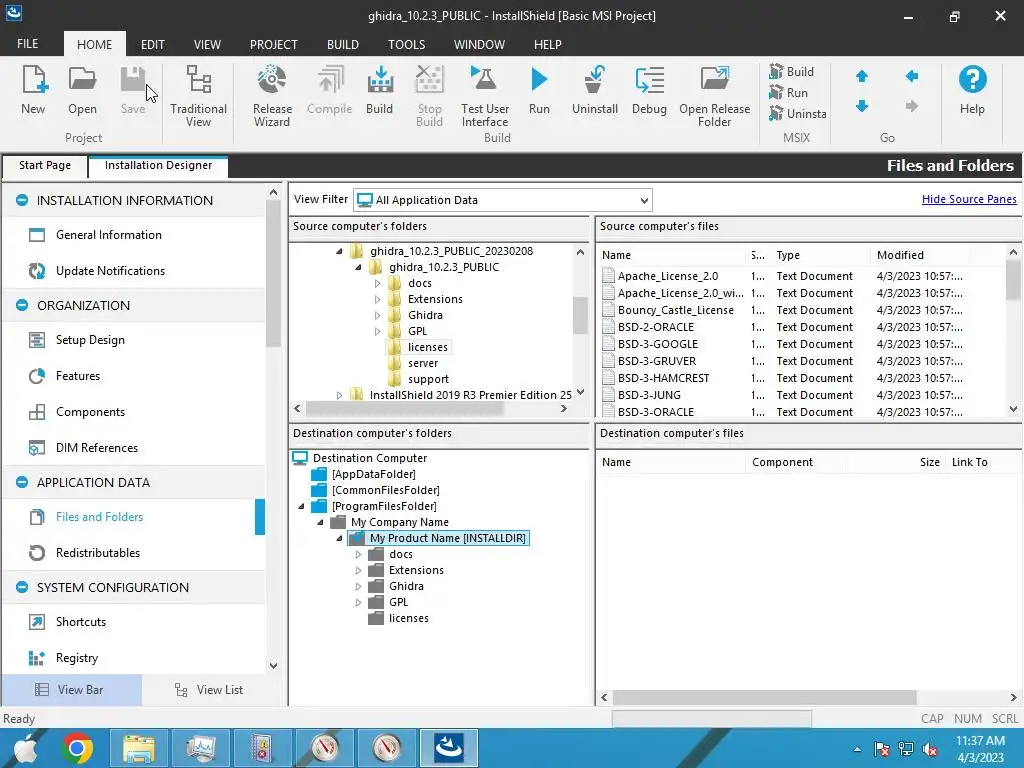Create a New project from the ribbon

click(x=33, y=91)
